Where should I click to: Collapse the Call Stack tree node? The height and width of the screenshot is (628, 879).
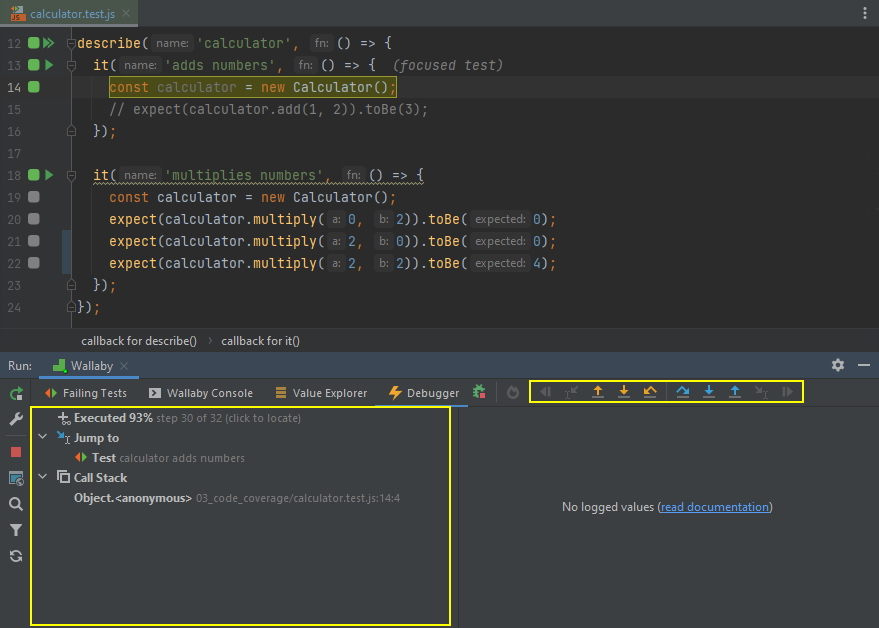pyautogui.click(x=43, y=477)
